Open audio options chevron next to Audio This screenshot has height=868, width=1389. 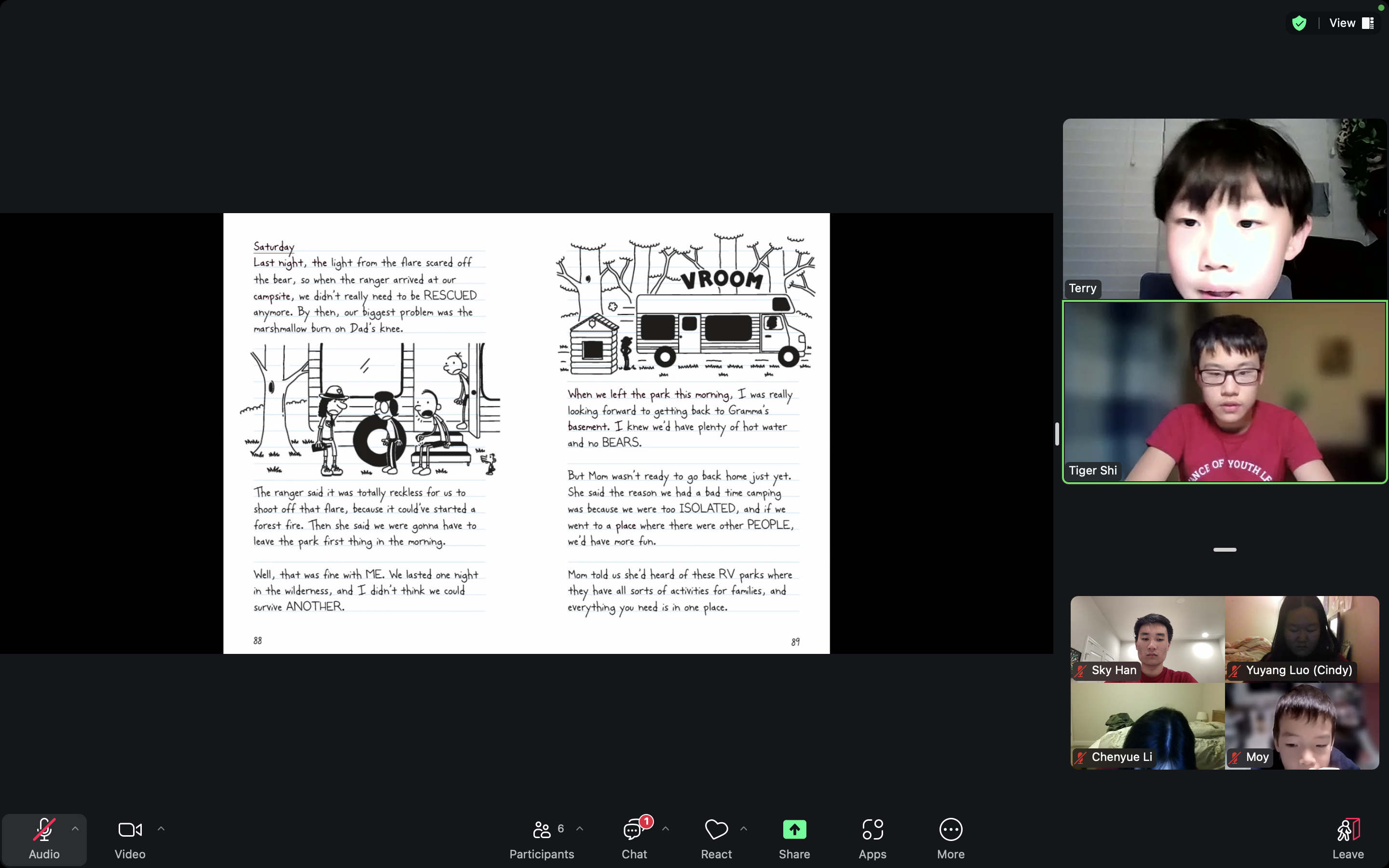pyautogui.click(x=75, y=829)
